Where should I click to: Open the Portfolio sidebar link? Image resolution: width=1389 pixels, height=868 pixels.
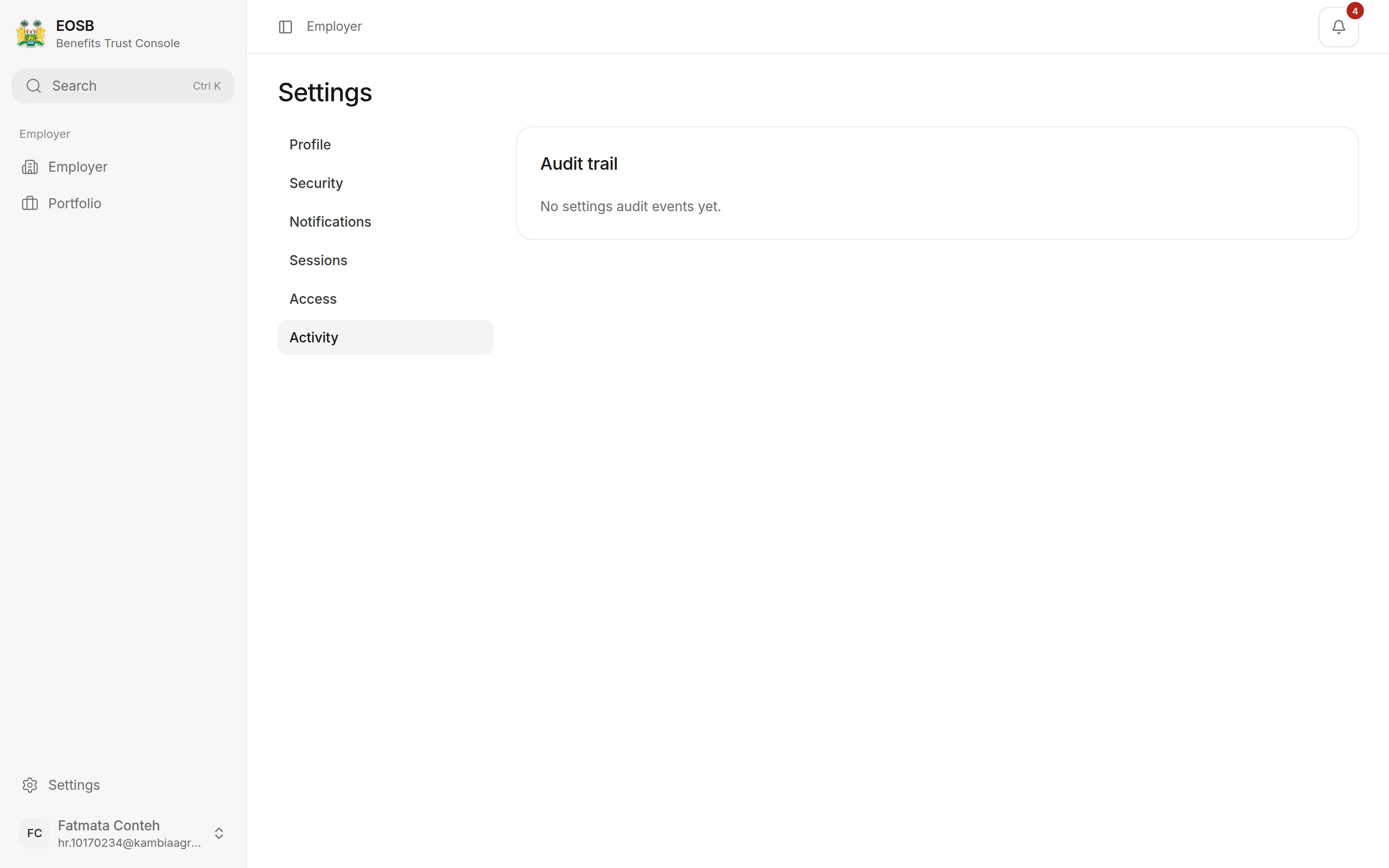point(123,203)
